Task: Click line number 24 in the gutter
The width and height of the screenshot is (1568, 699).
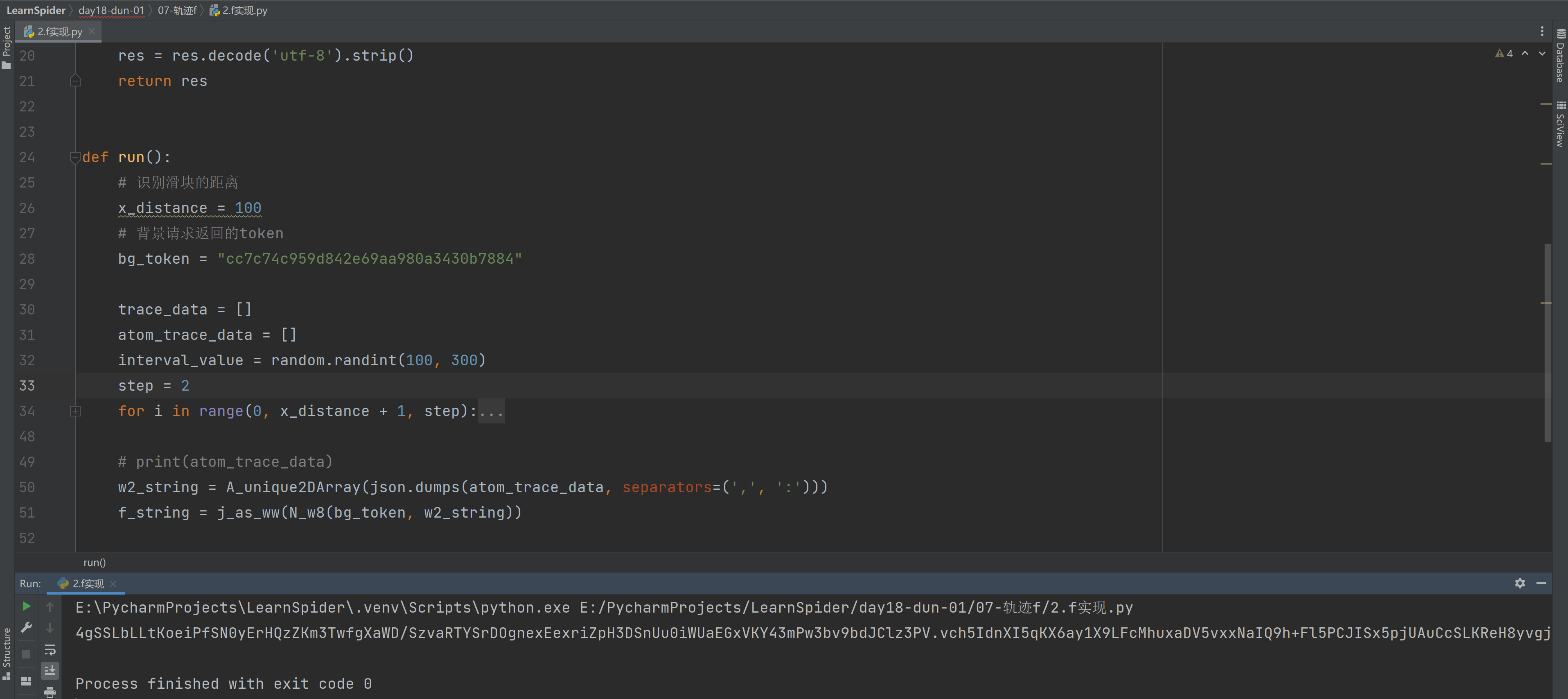Action: (27, 157)
